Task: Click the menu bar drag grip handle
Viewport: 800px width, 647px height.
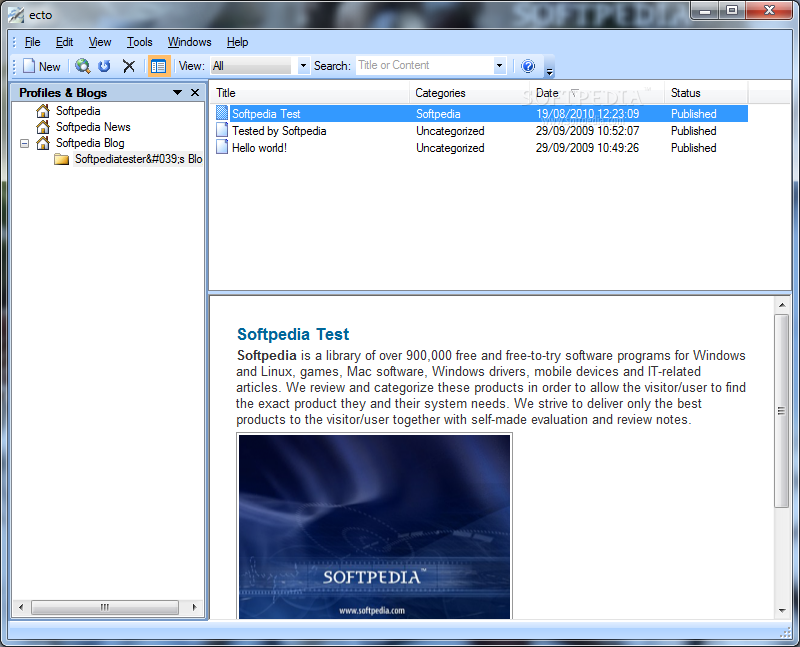Action: point(14,42)
